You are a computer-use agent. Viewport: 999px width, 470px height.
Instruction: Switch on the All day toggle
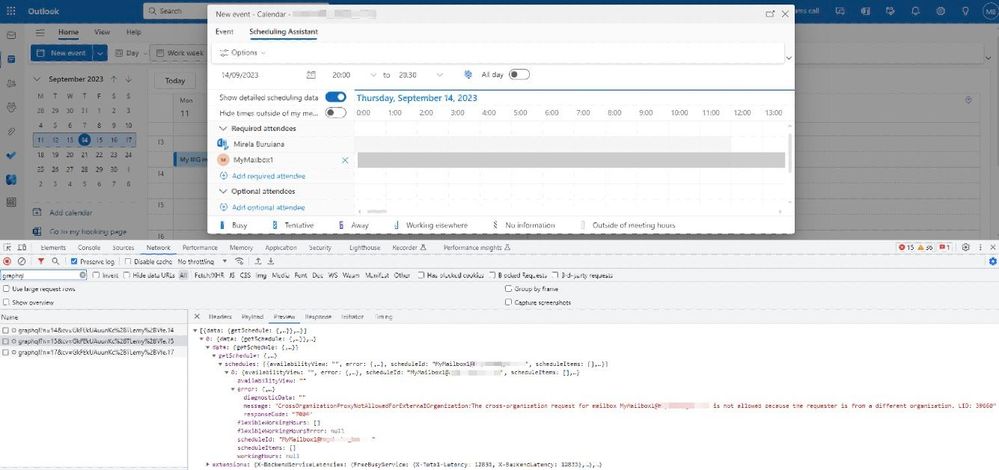[x=519, y=75]
